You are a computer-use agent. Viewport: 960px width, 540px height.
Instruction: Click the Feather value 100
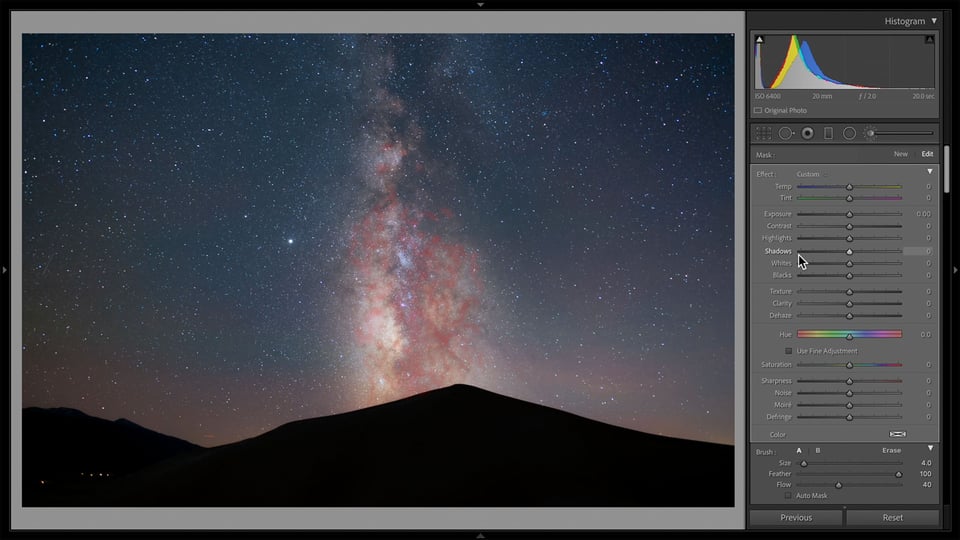click(925, 474)
